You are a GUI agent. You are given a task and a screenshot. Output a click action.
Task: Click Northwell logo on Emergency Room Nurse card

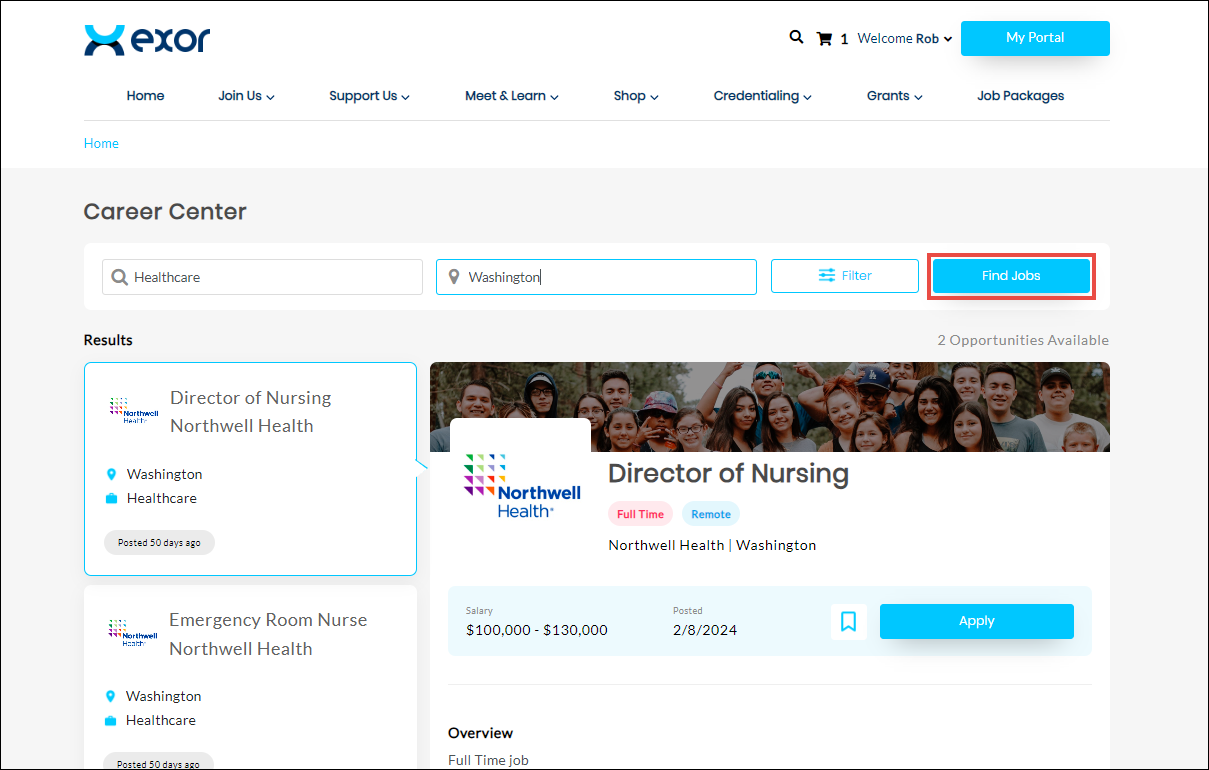tap(133, 634)
